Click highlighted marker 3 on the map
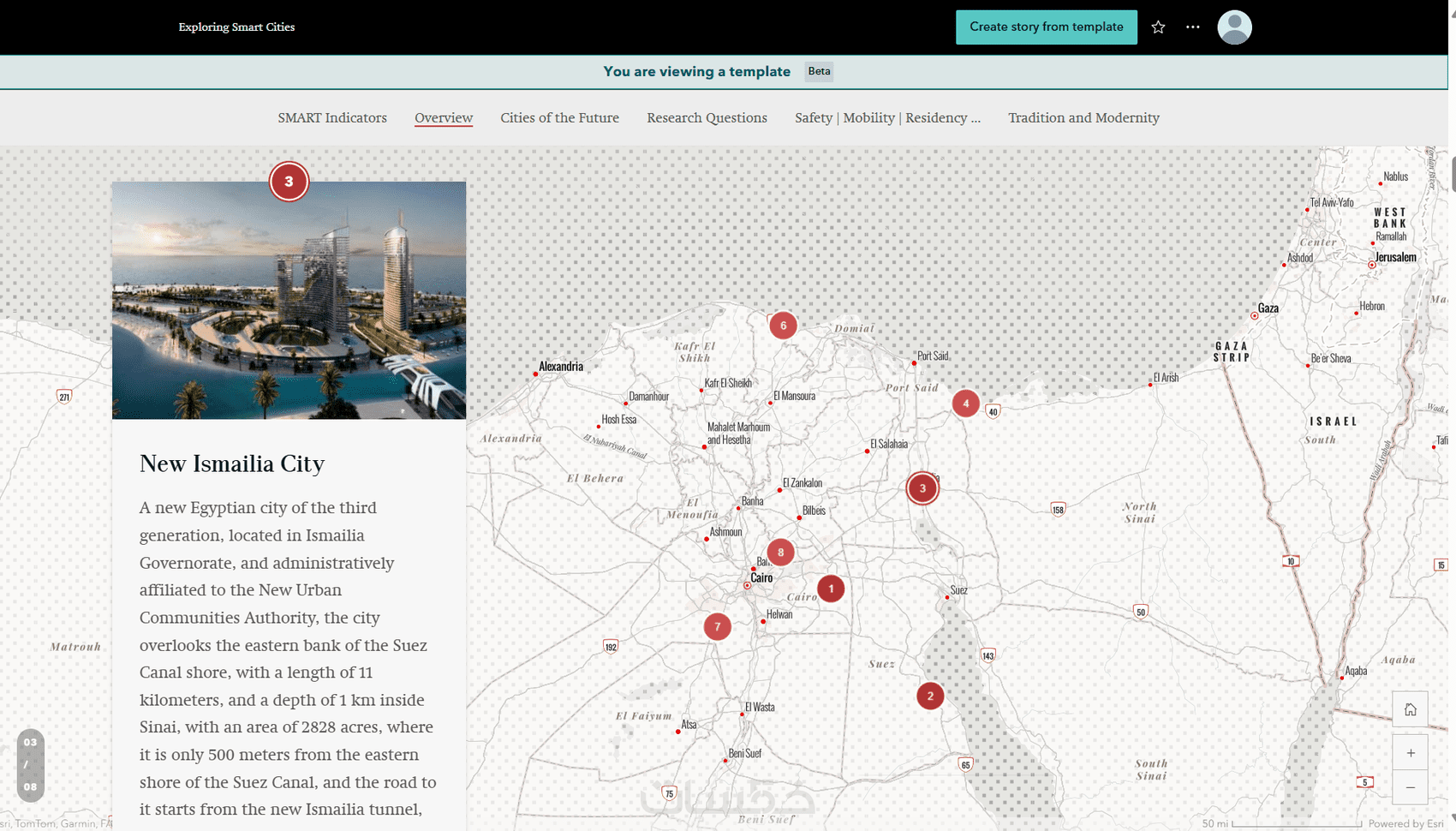The height and width of the screenshot is (831, 1456). pos(922,488)
